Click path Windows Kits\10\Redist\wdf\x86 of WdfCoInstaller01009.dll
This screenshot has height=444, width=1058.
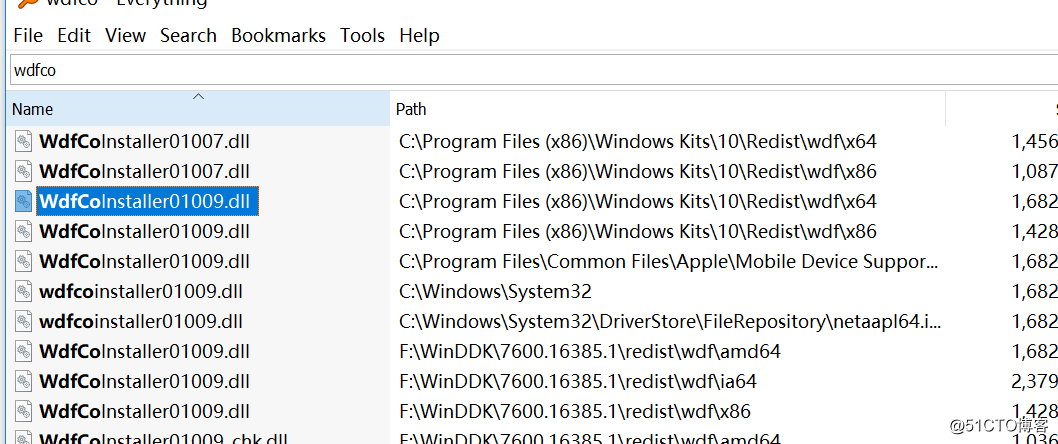[638, 231]
